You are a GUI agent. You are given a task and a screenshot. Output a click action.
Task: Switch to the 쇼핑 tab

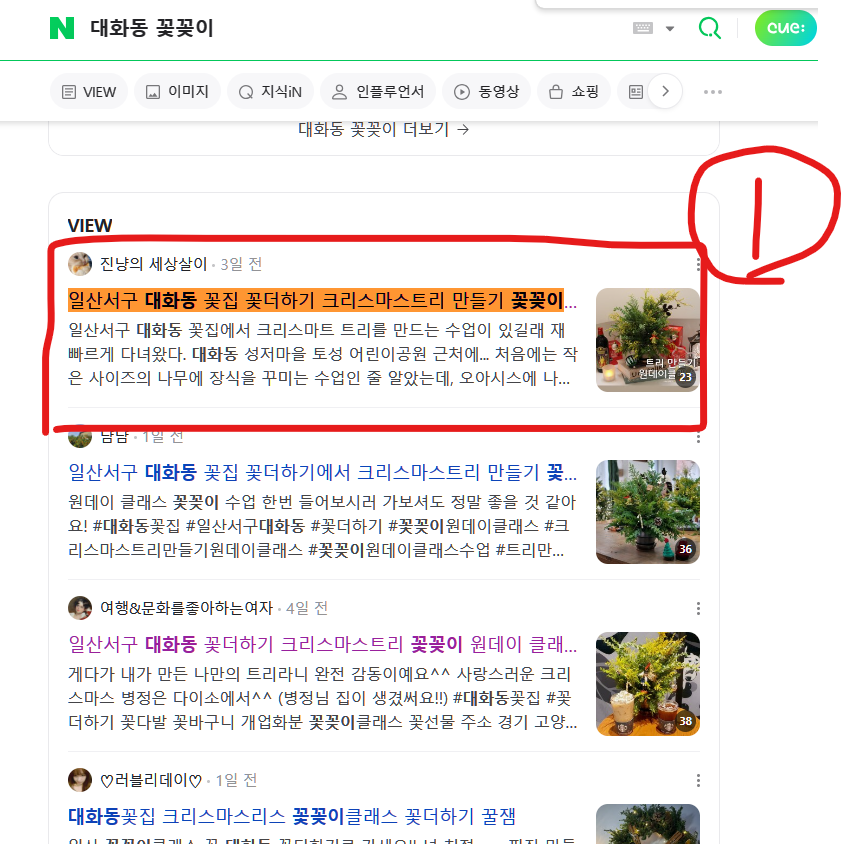coord(574,92)
